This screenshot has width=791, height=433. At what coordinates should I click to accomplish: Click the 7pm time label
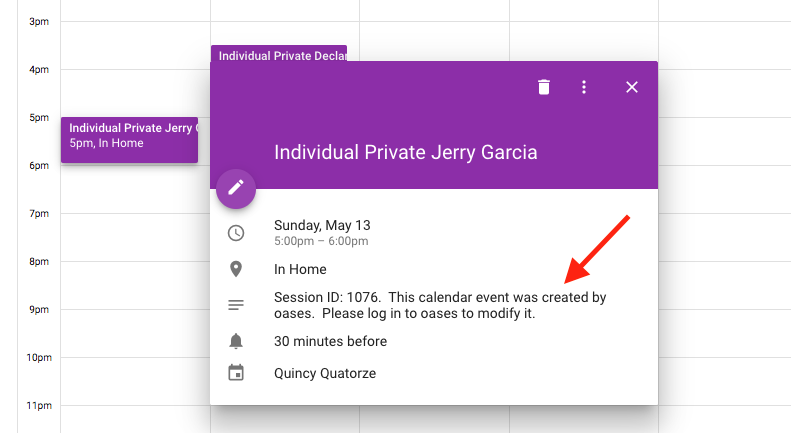[x=39, y=213]
